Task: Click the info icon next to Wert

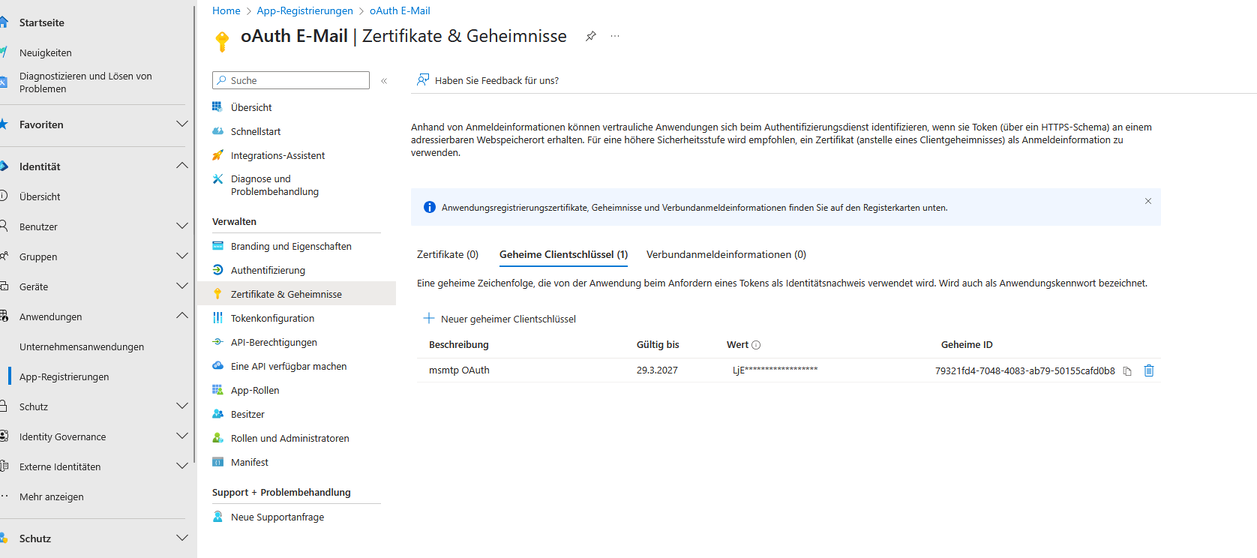Action: point(756,345)
